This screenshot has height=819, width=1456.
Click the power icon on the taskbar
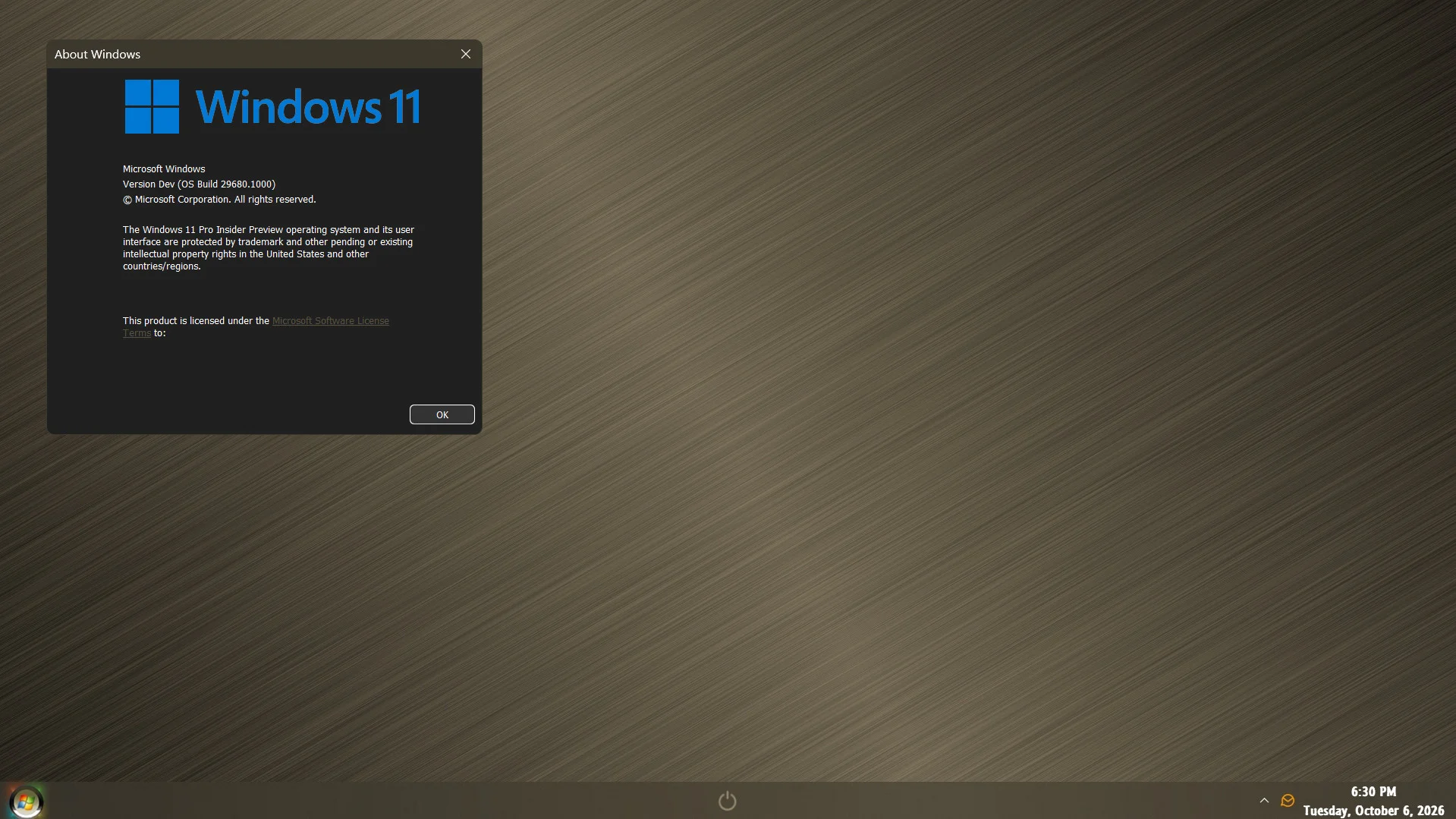click(x=727, y=801)
